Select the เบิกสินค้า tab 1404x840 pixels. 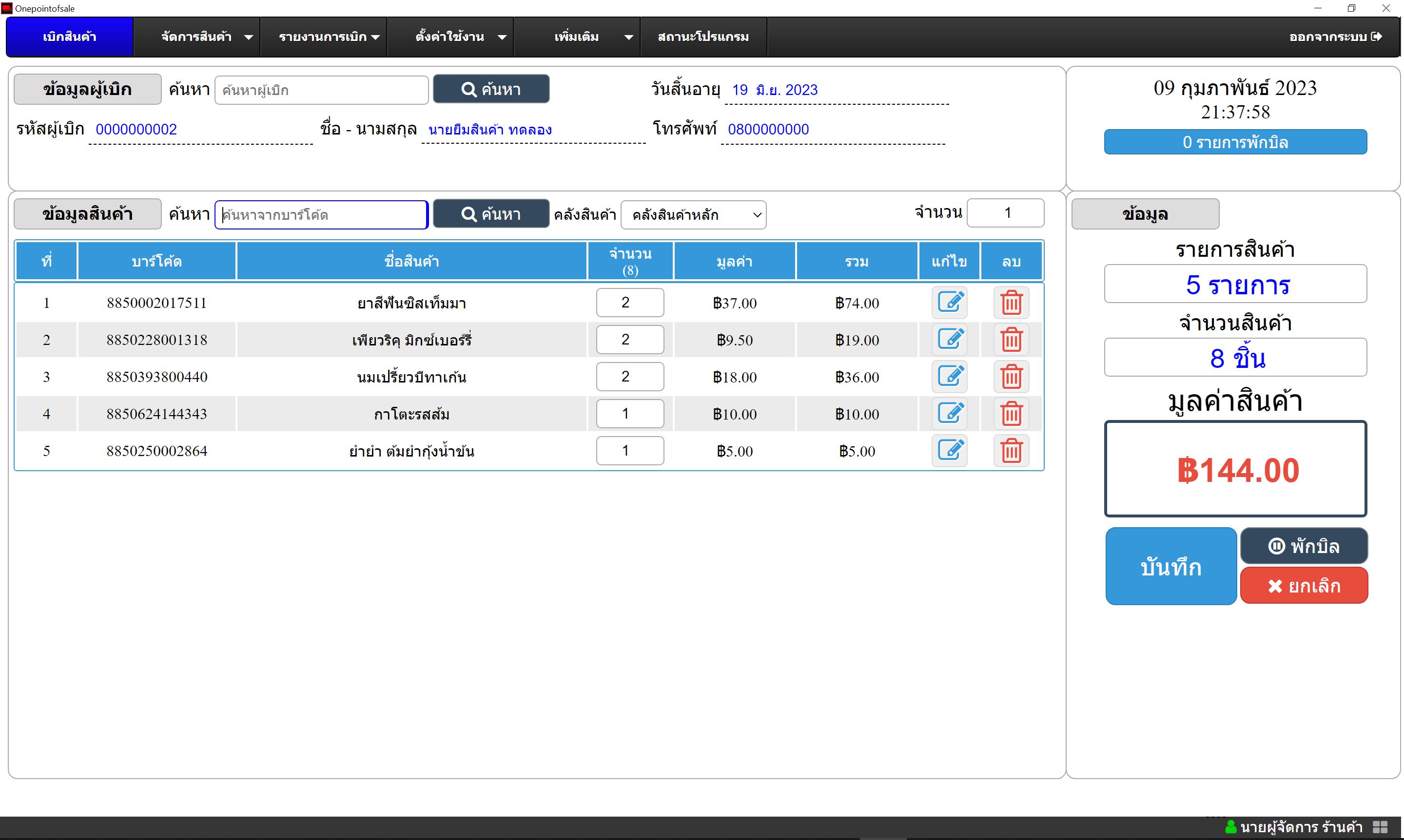click(70, 37)
